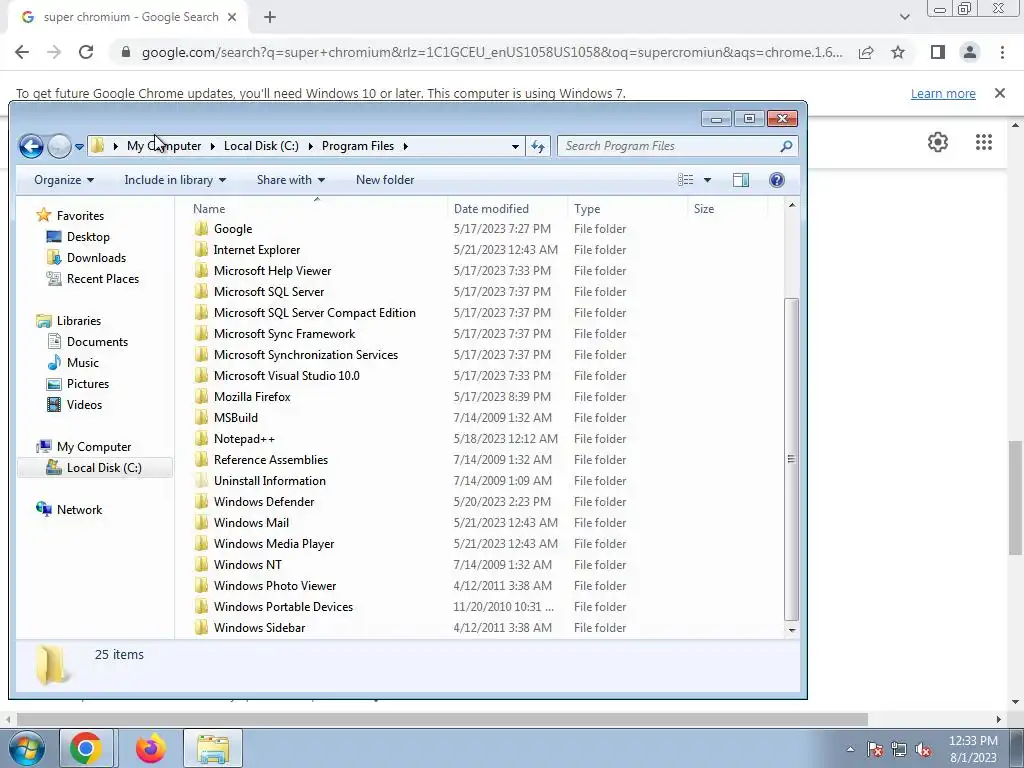This screenshot has width=1024, height=768.
Task: Select the Google folder icon
Action: coord(202,229)
